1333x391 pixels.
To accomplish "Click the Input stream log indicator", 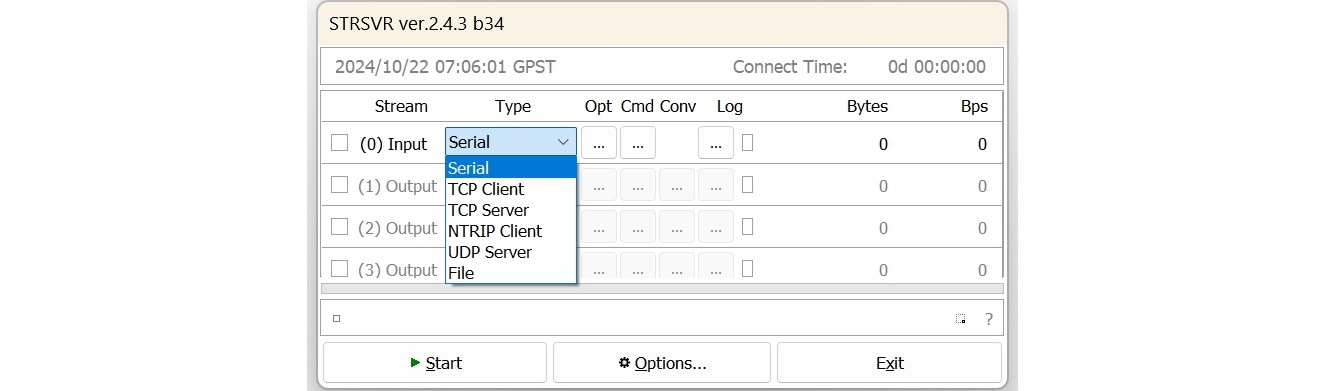I will (x=748, y=143).
